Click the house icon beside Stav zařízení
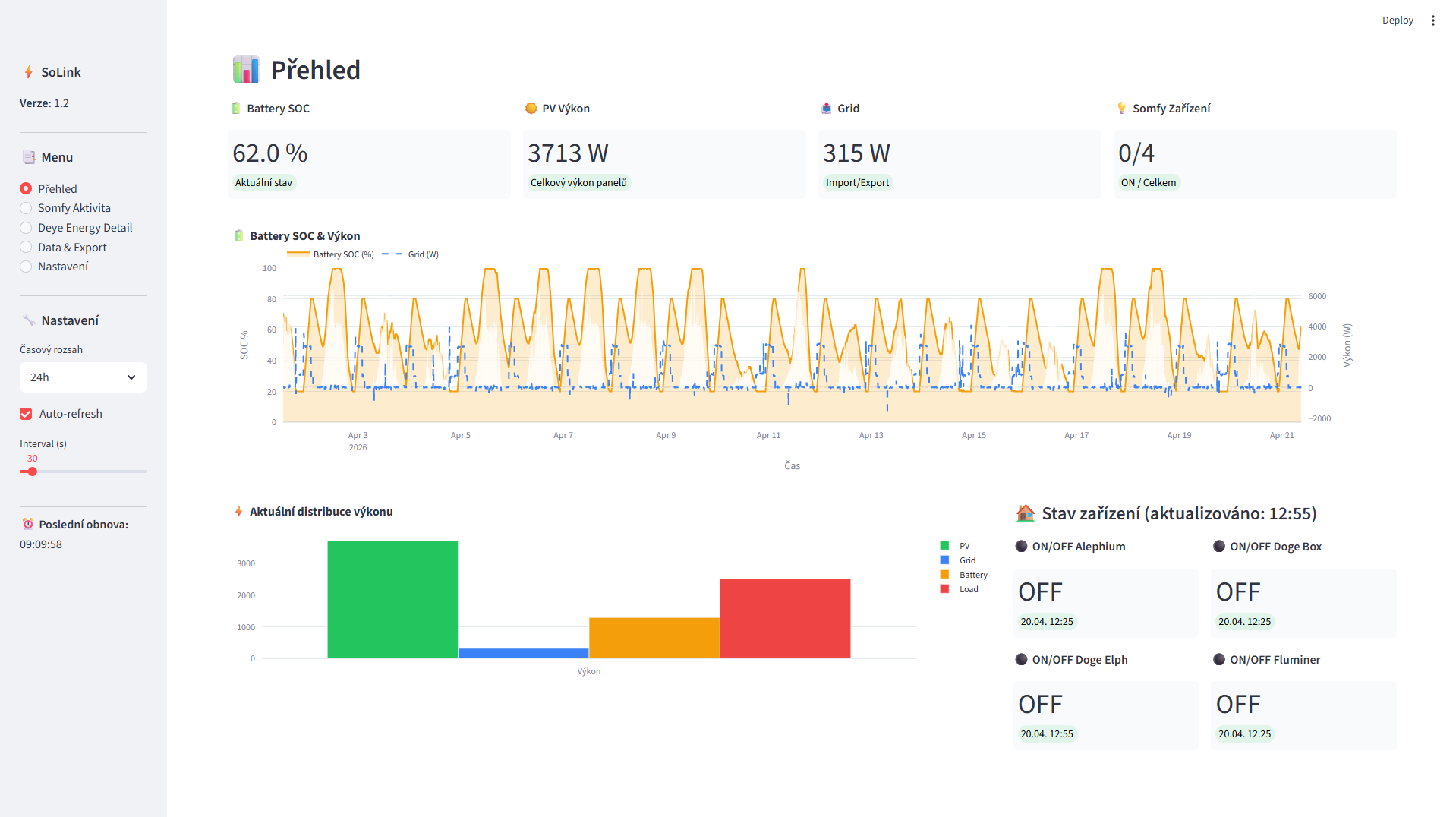 1026,514
